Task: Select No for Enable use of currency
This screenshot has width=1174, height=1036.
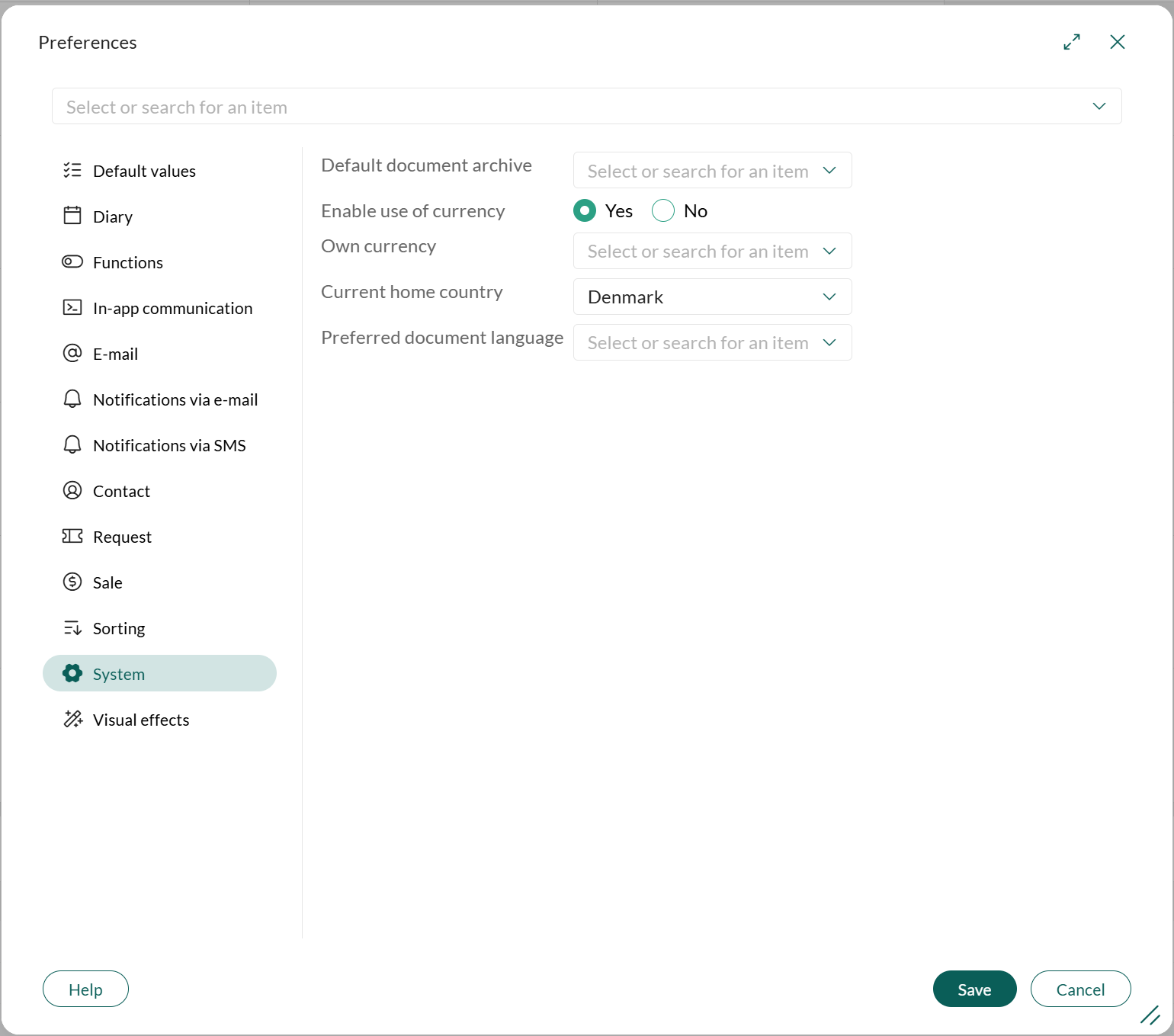Action: (x=663, y=210)
